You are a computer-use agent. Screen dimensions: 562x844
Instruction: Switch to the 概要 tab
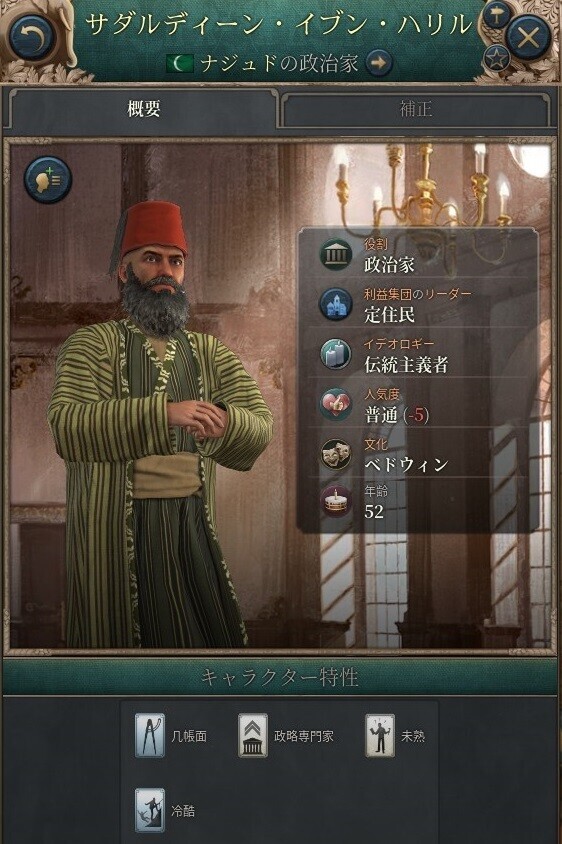[143, 109]
